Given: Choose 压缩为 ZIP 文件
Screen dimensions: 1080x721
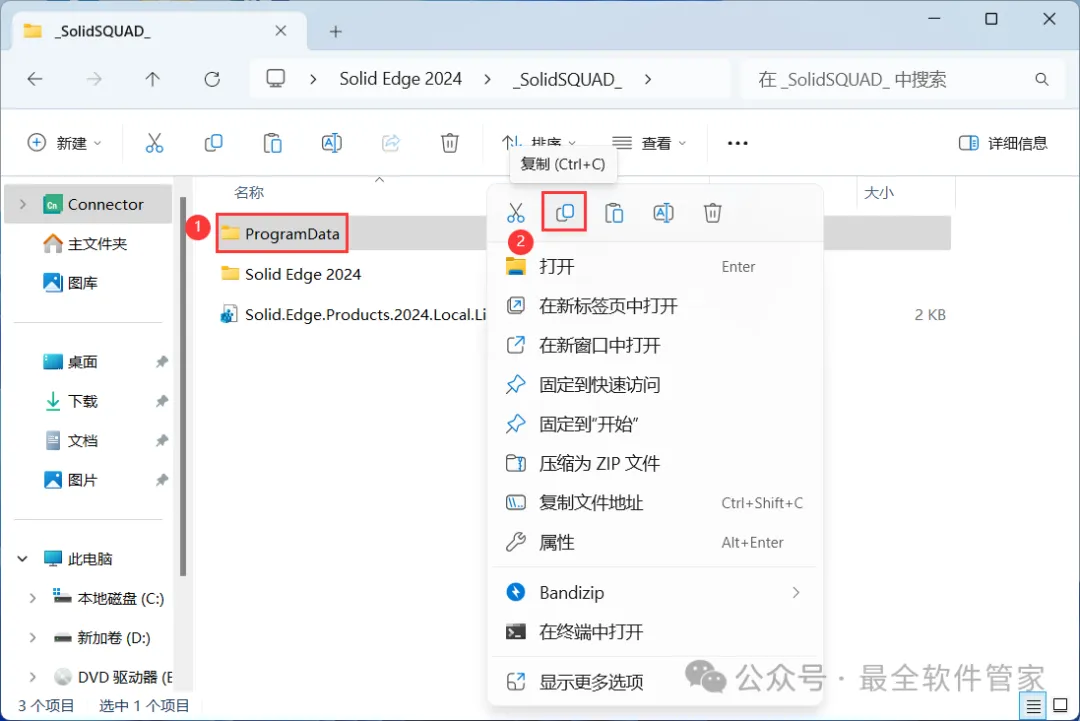Looking at the screenshot, I should [x=654, y=463].
